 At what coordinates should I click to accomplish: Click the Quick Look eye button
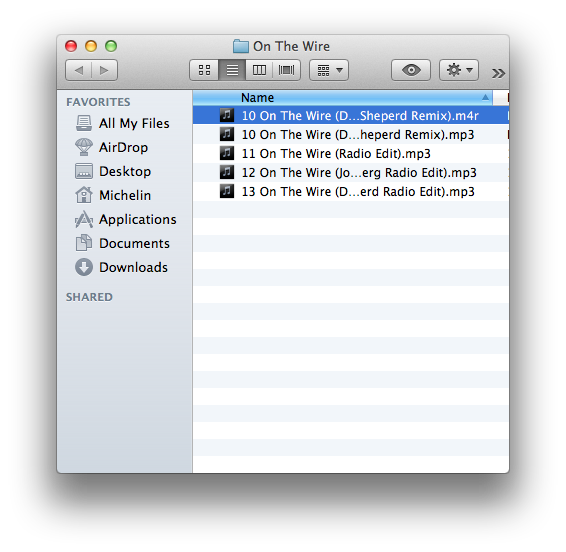coord(411,70)
